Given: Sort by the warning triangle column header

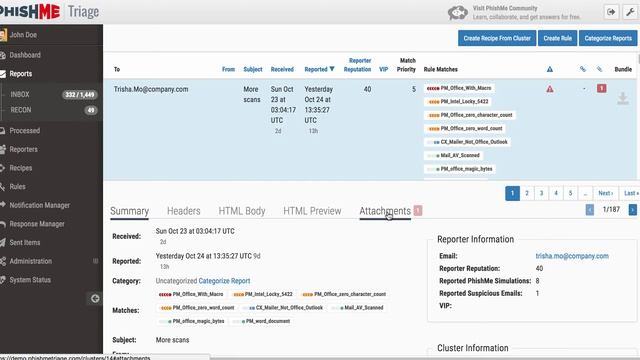Looking at the screenshot, I should coord(550,69).
